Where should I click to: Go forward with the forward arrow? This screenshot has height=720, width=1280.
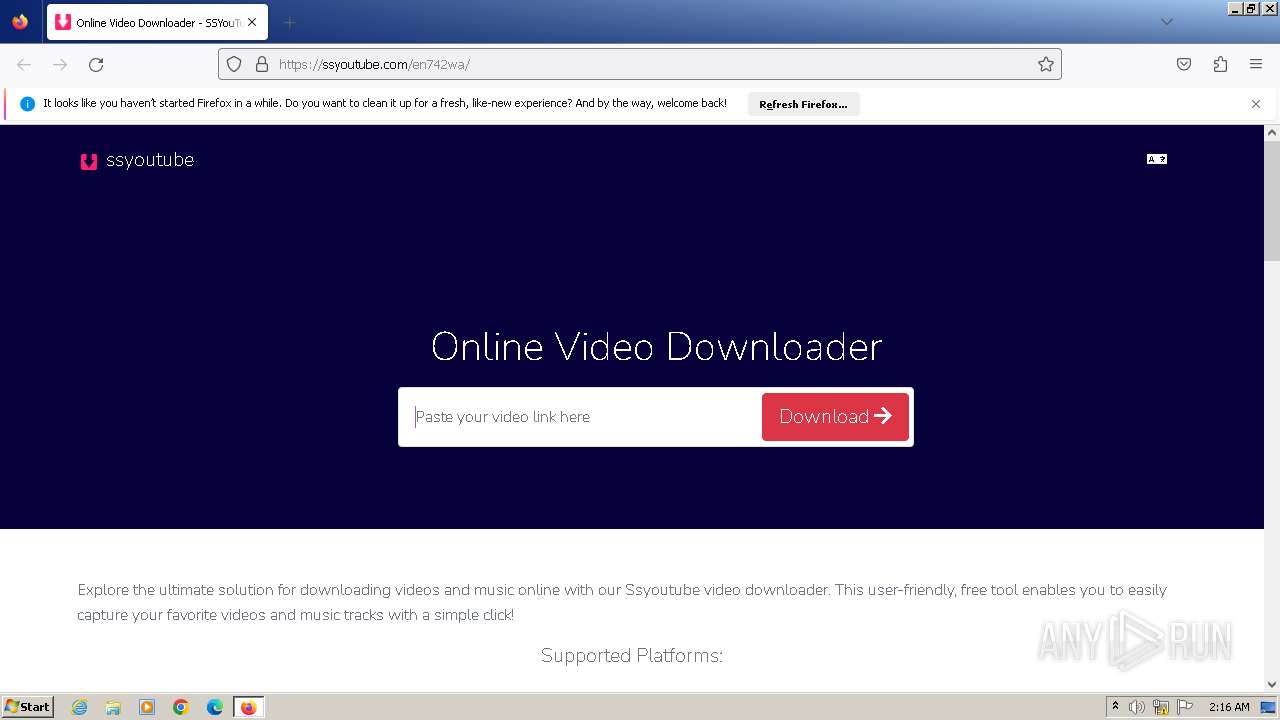[60, 64]
